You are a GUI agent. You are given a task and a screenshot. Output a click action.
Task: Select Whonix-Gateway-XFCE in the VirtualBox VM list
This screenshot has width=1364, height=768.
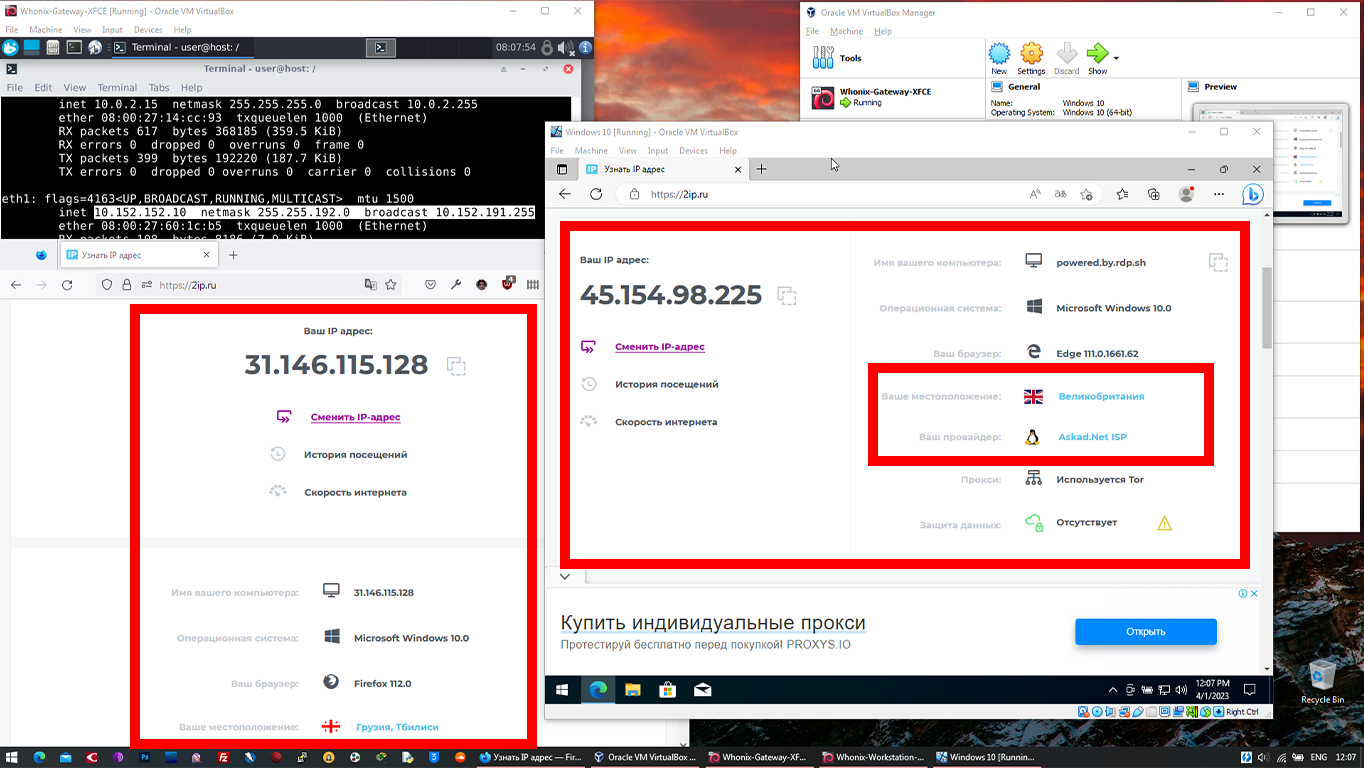pos(892,97)
